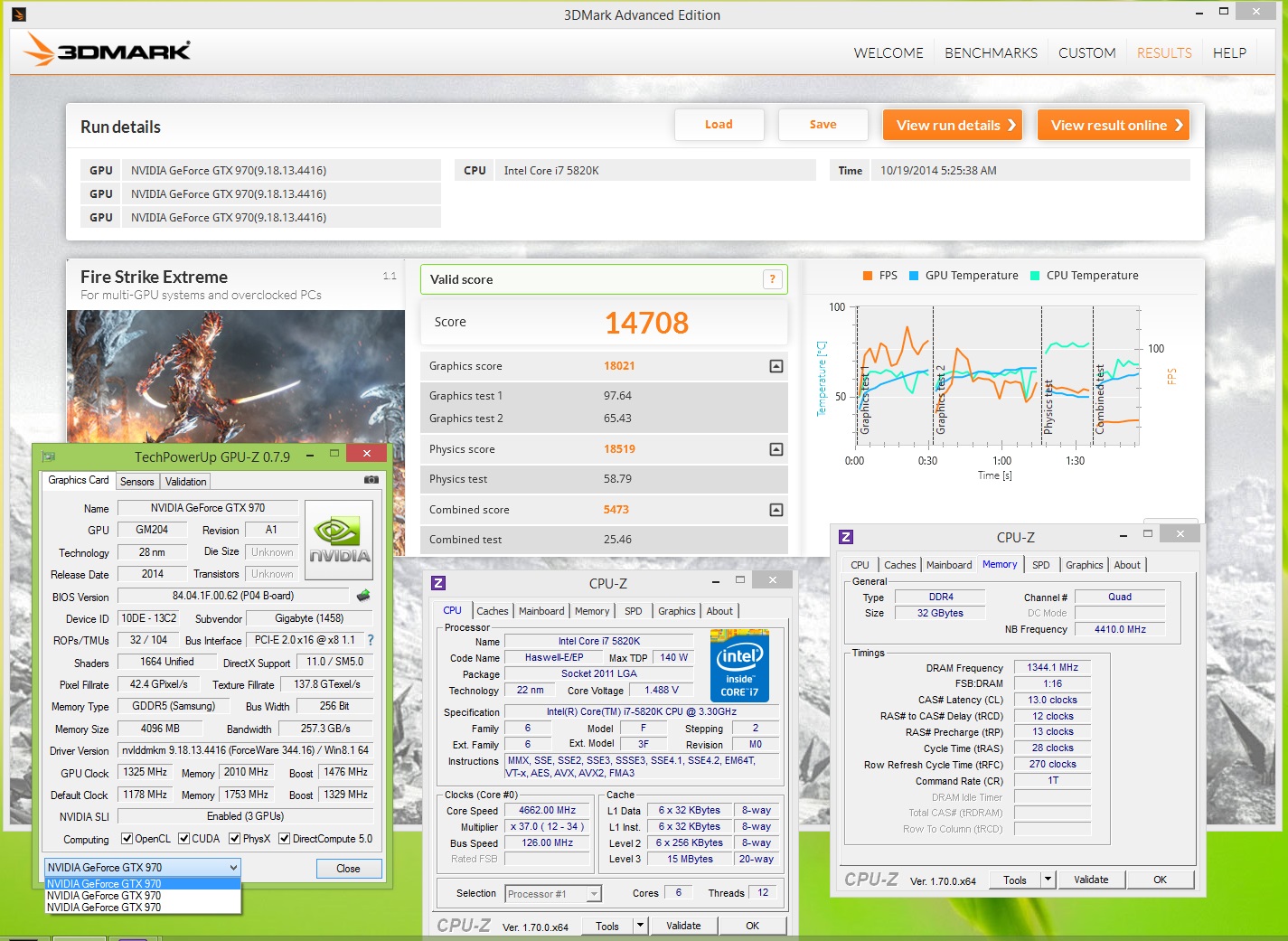Screen dimensions: 1288x941
Task: Click the GPU-Z Driver Version field
Action: [x=245, y=750]
